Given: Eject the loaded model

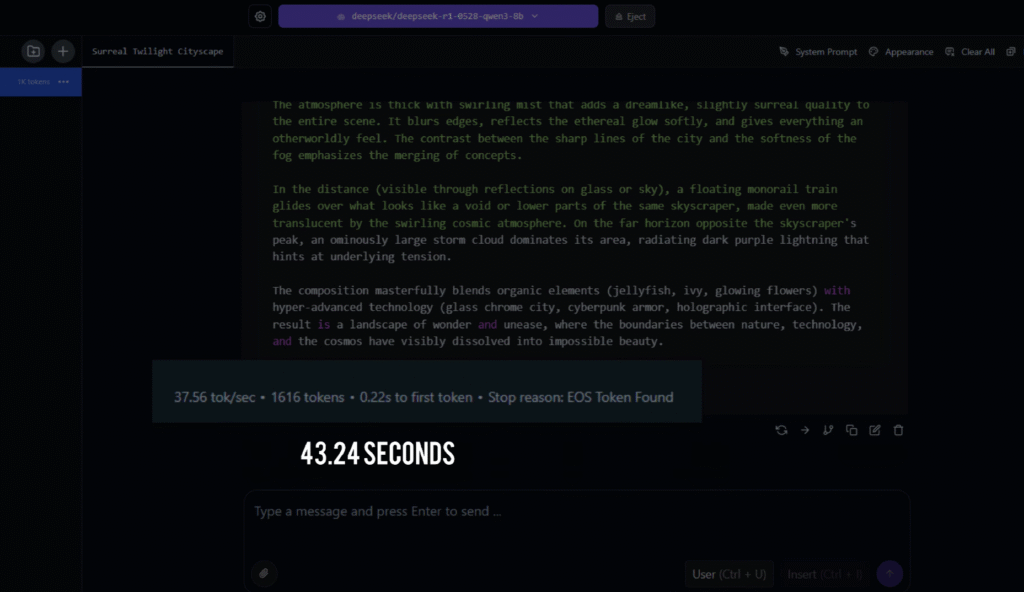Looking at the screenshot, I should (630, 17).
